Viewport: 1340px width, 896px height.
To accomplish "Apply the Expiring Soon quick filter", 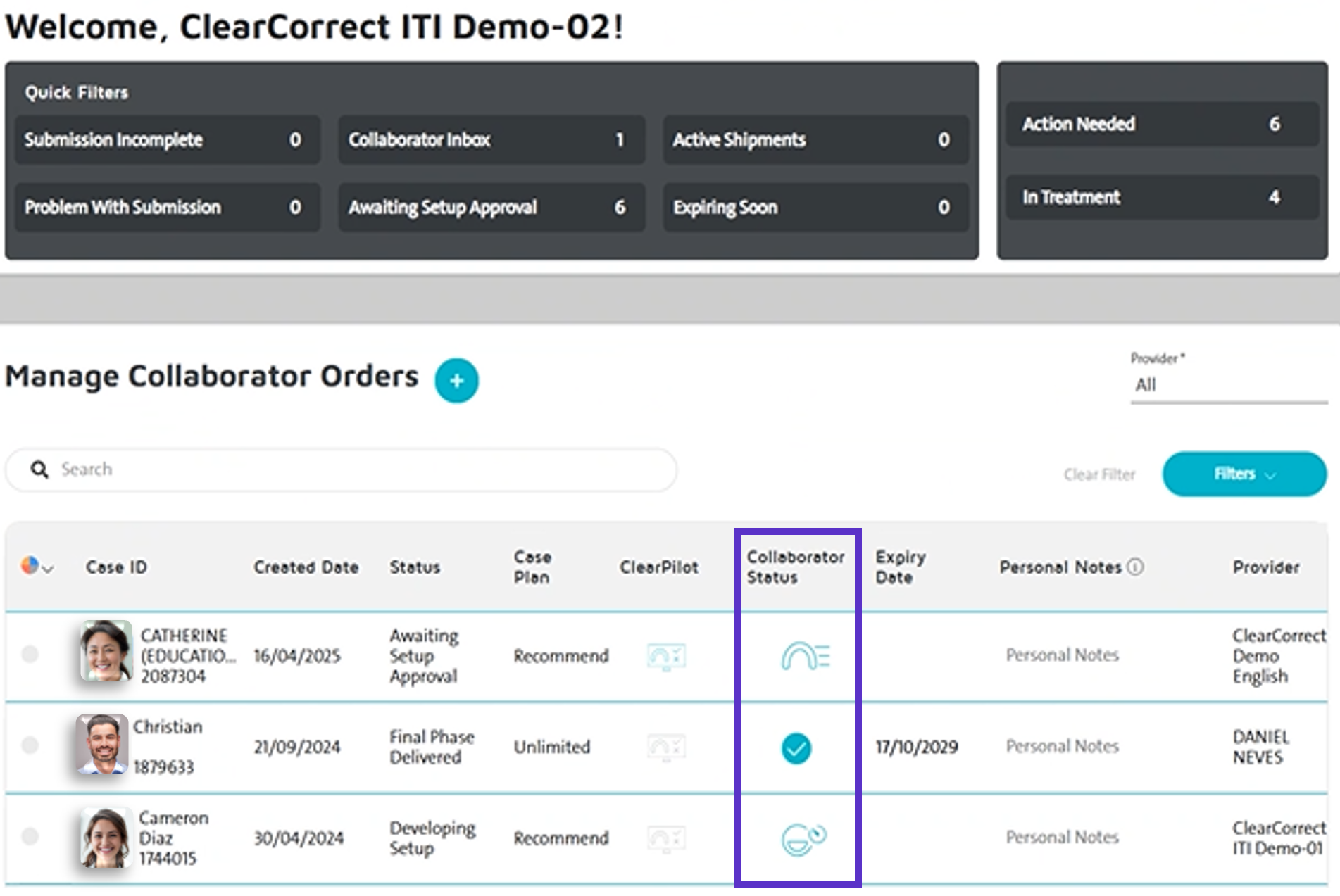I will click(x=816, y=208).
